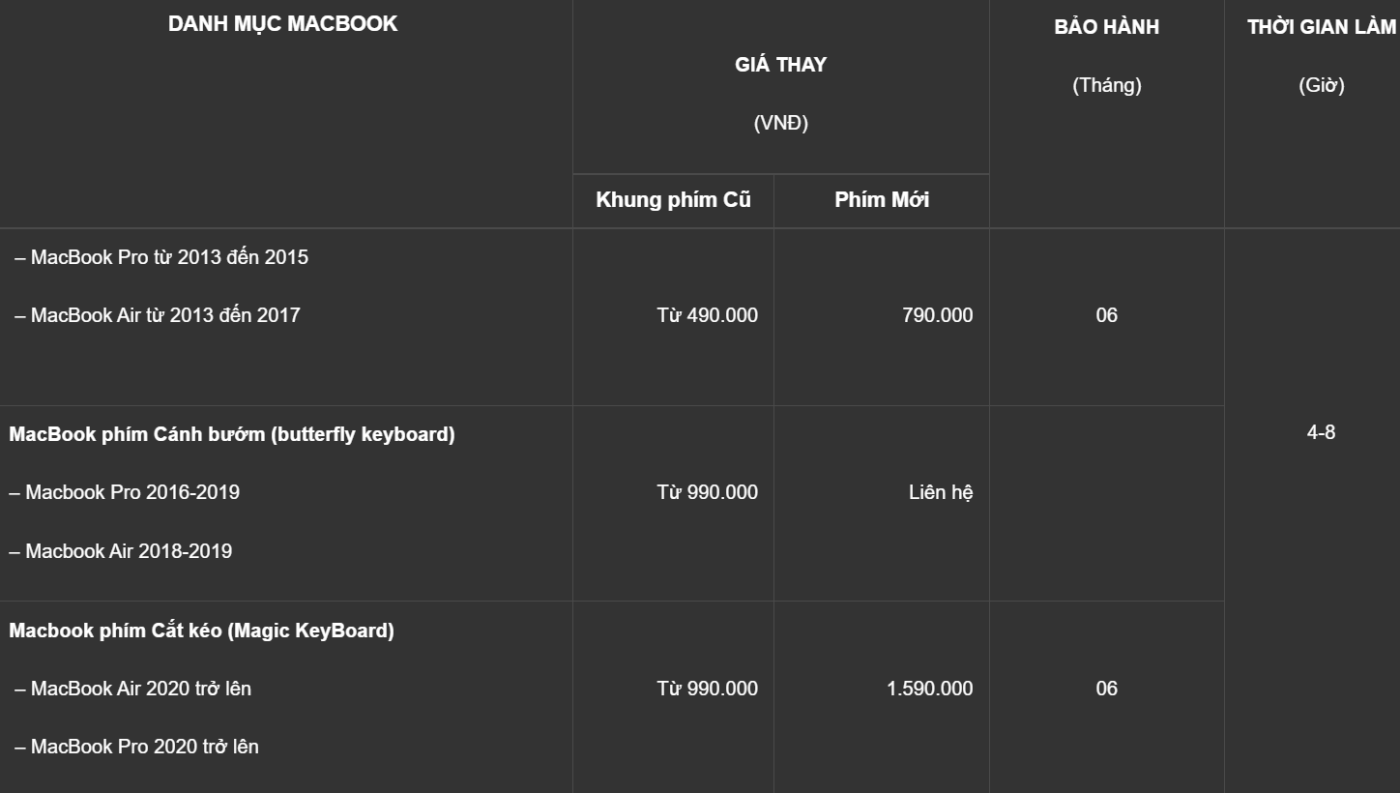The height and width of the screenshot is (793, 1400).
Task: Click the MacBook Pro từ 2013 đến 2015 entry
Action: (161, 257)
